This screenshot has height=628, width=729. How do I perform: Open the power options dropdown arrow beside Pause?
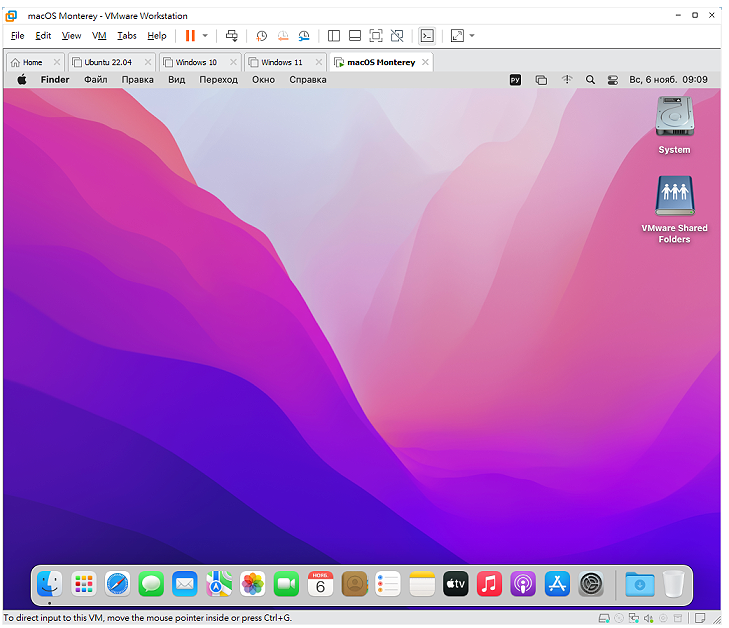pos(205,36)
